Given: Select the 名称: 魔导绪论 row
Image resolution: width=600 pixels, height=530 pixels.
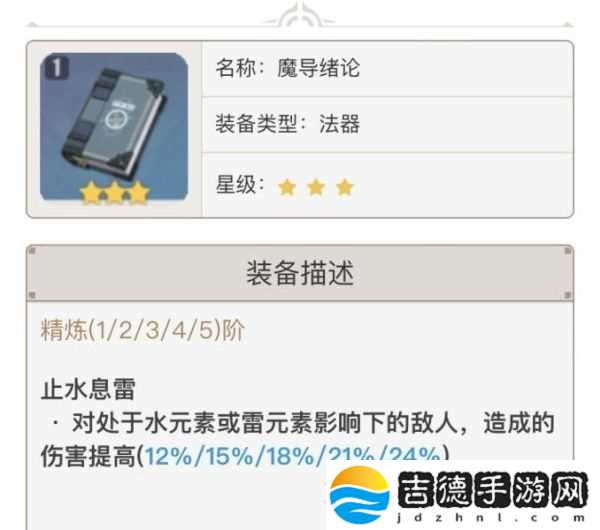Looking at the screenshot, I should point(387,68).
